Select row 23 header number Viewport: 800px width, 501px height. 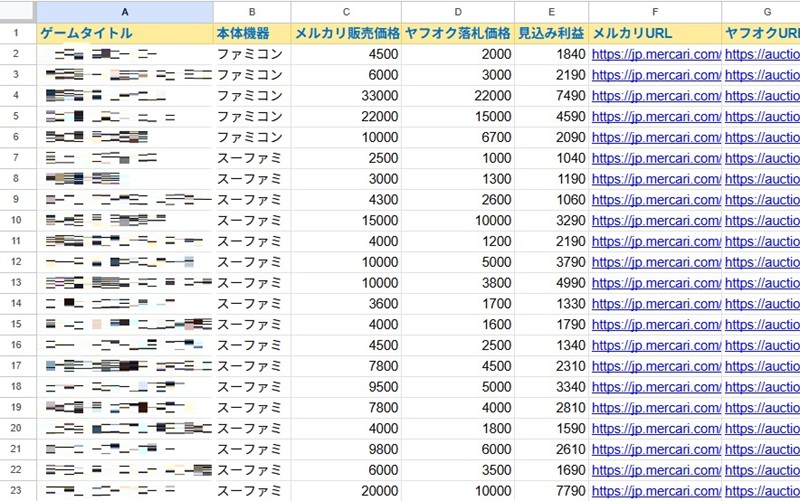coord(16,490)
